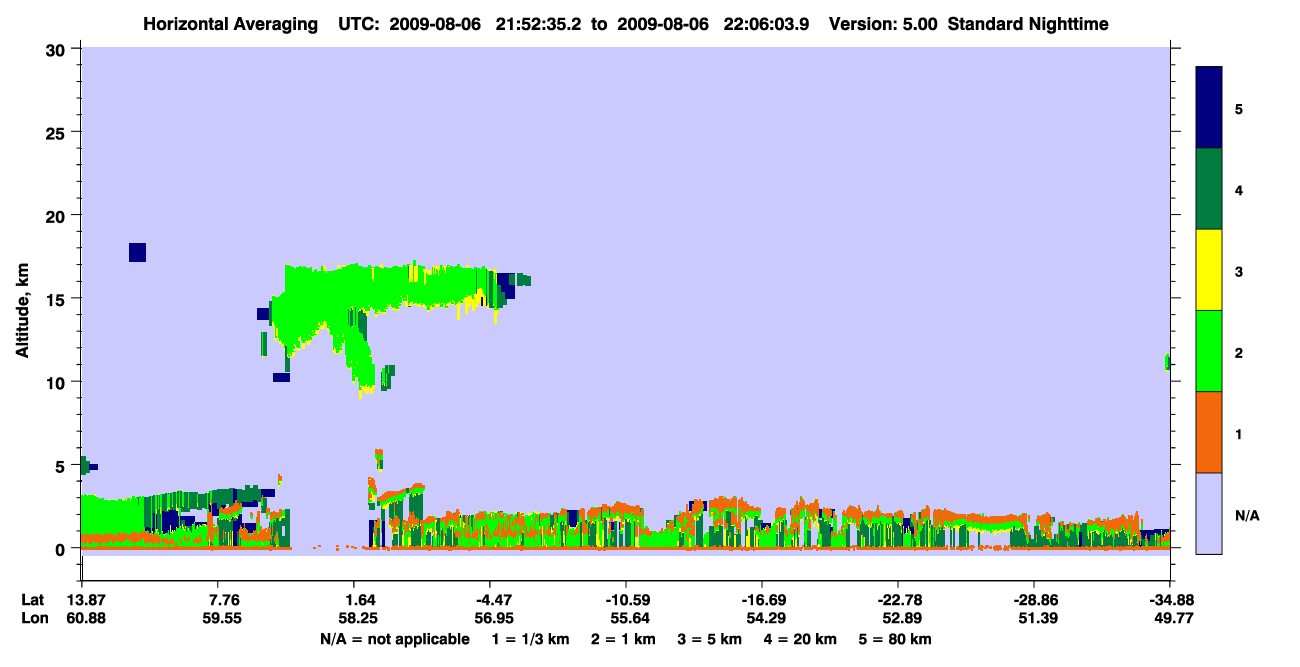The height and width of the screenshot is (667, 1300).
Task: Click the bright green color bar segment for level 2
Action: click(x=1209, y=351)
